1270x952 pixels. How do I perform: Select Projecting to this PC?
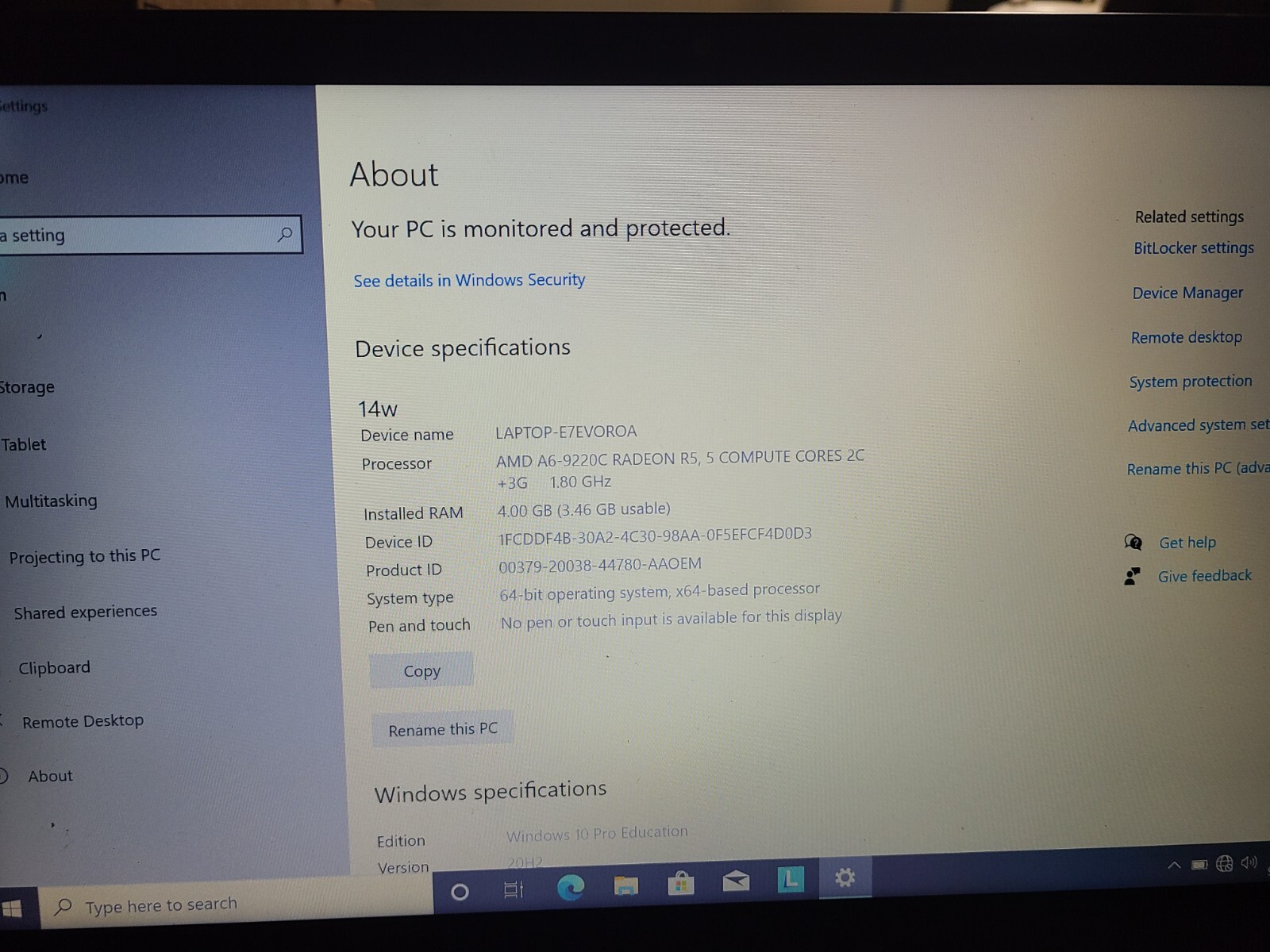[85, 556]
